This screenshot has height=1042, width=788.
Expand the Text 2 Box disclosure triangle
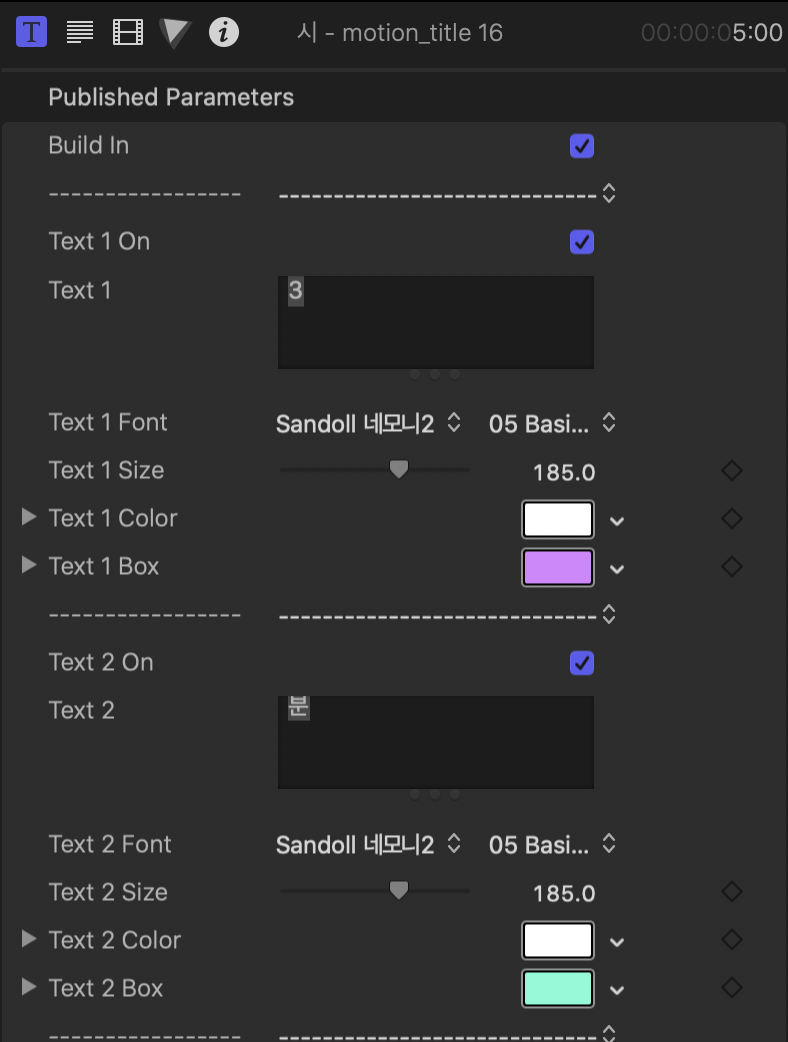coord(29,987)
